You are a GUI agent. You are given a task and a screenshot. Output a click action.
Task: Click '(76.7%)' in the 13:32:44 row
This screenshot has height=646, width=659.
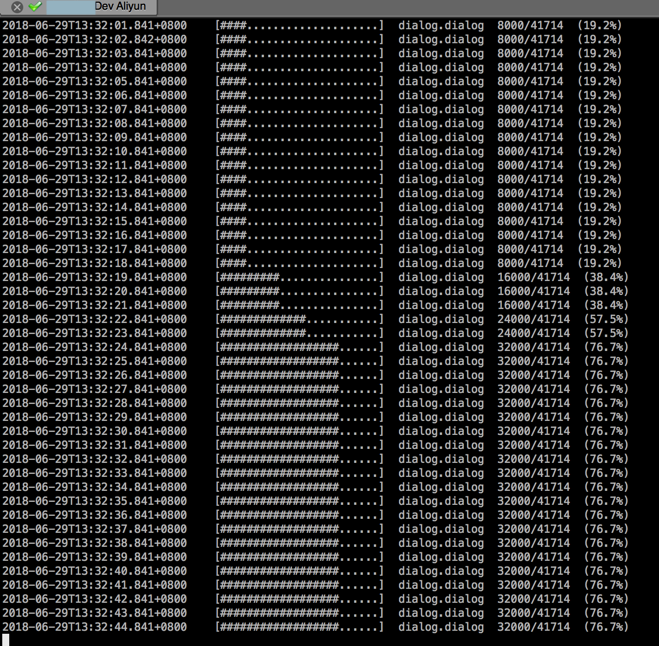[606, 627]
